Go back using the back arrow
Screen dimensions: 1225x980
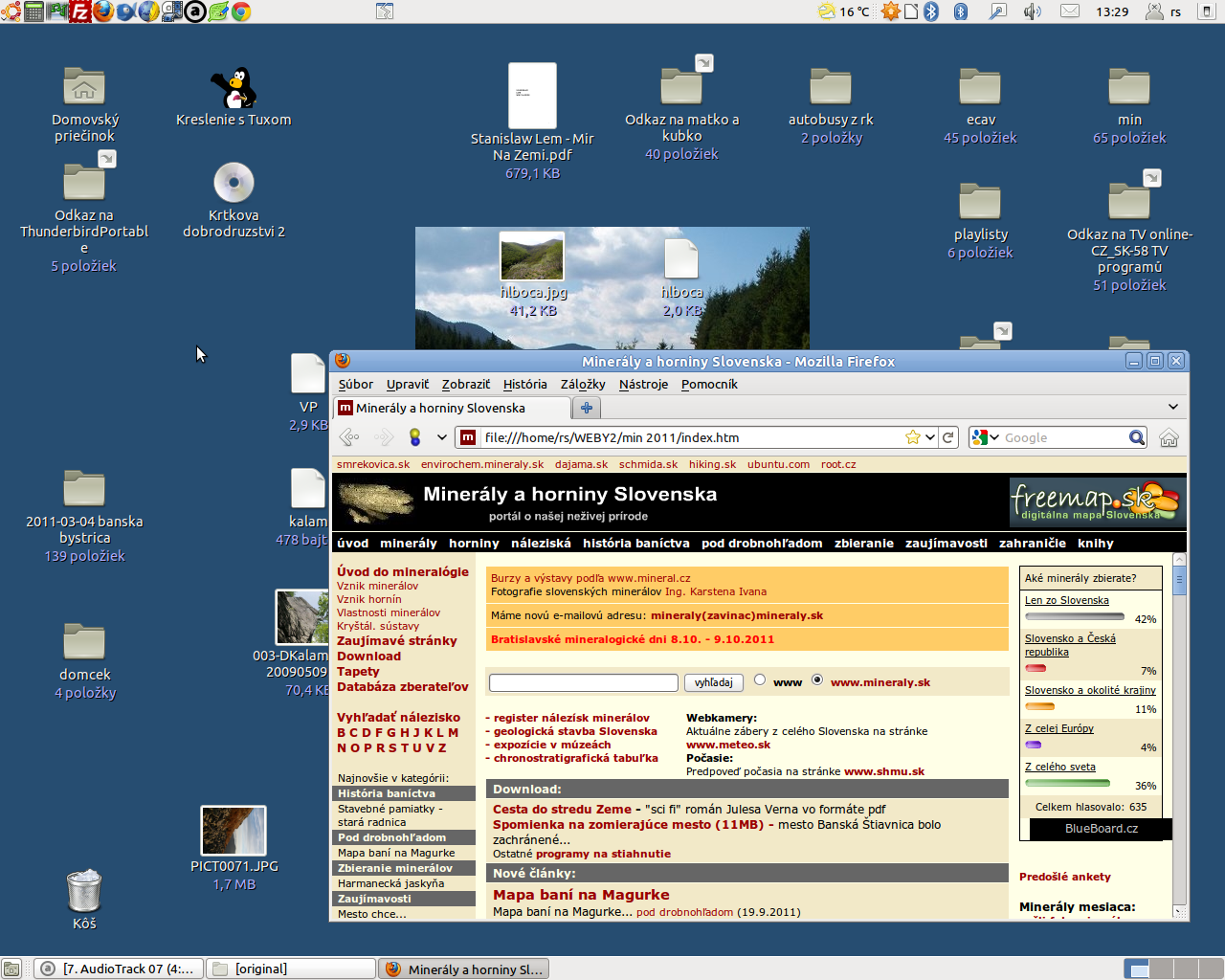[x=350, y=437]
